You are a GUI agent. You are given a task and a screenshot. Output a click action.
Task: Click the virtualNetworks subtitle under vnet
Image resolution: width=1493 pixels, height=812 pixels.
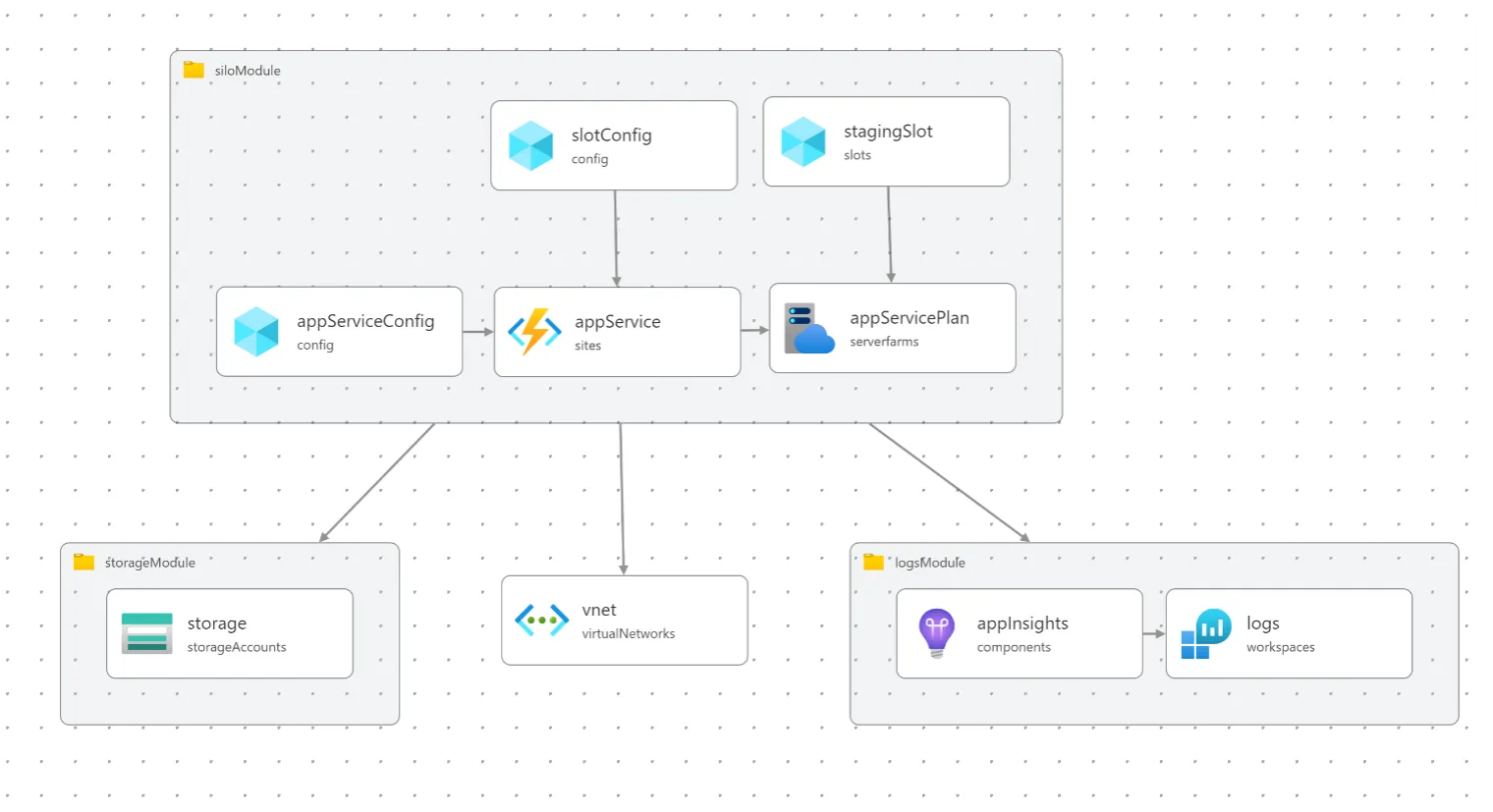[x=629, y=634]
